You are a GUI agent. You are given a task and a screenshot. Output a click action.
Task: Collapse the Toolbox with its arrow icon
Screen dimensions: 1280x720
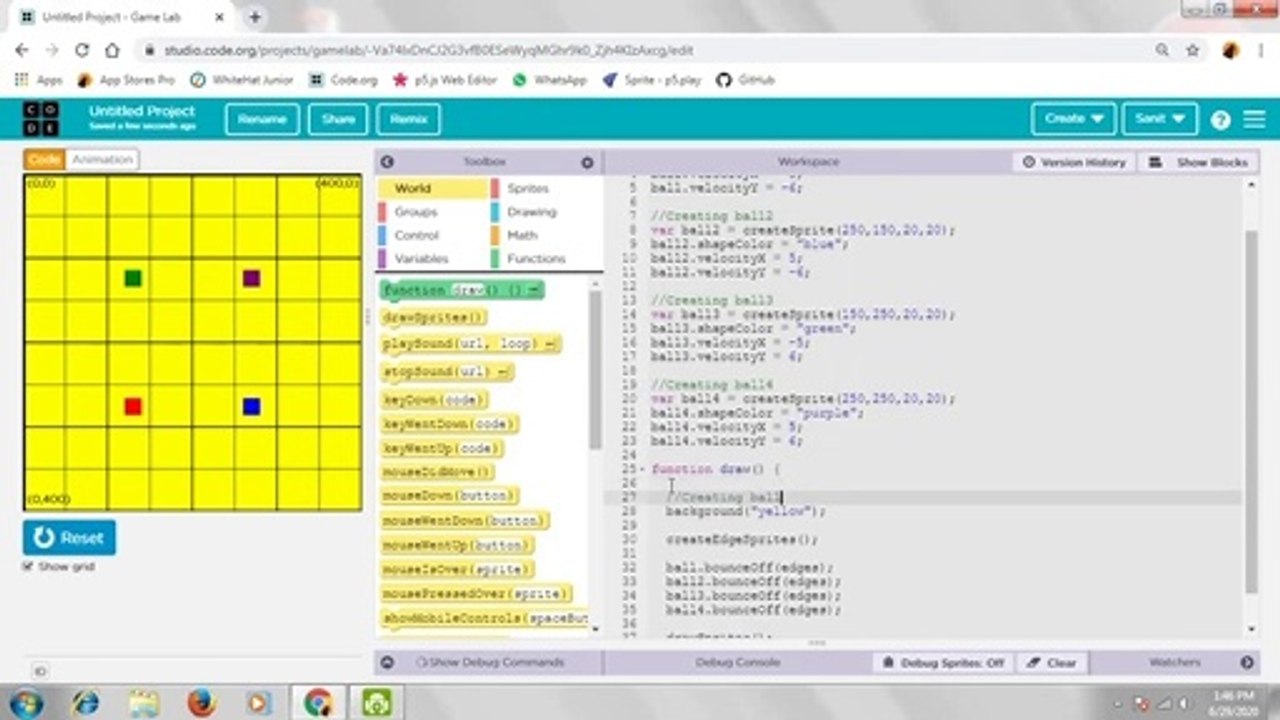387,162
